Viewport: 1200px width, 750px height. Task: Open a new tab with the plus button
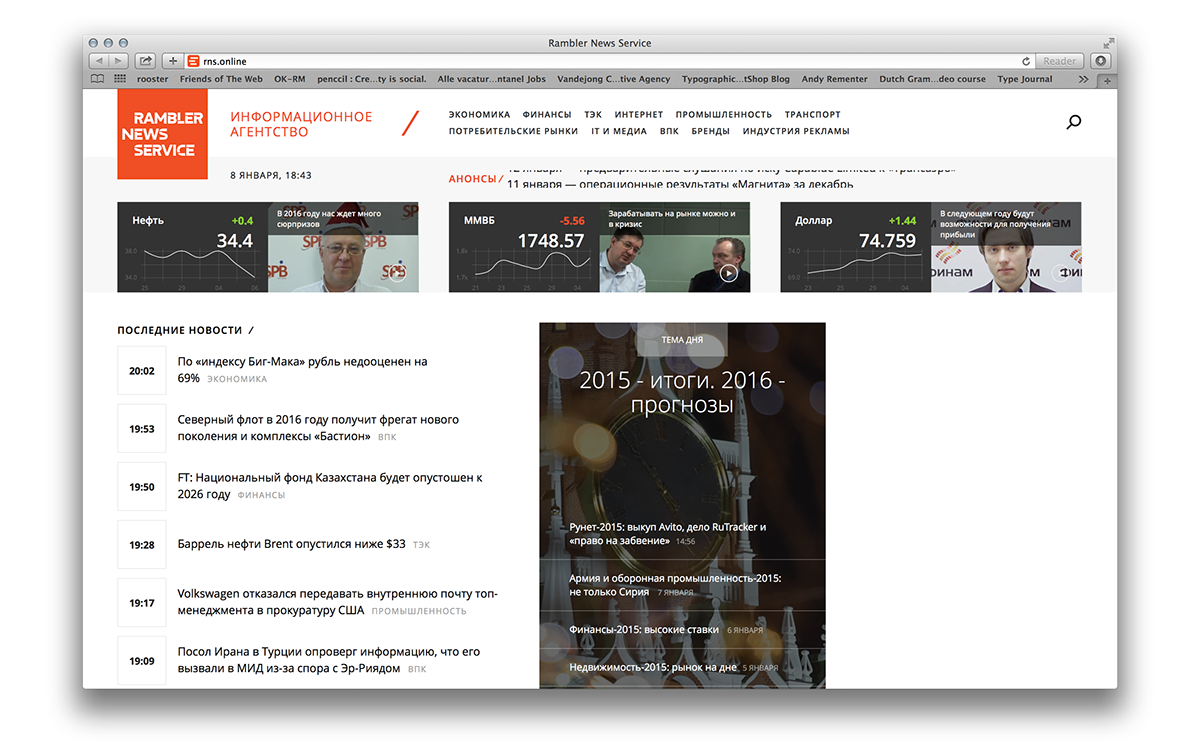point(1108,80)
